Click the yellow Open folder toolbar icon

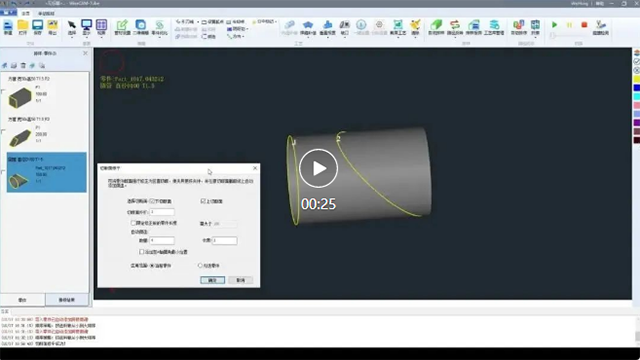[x=23, y=25]
